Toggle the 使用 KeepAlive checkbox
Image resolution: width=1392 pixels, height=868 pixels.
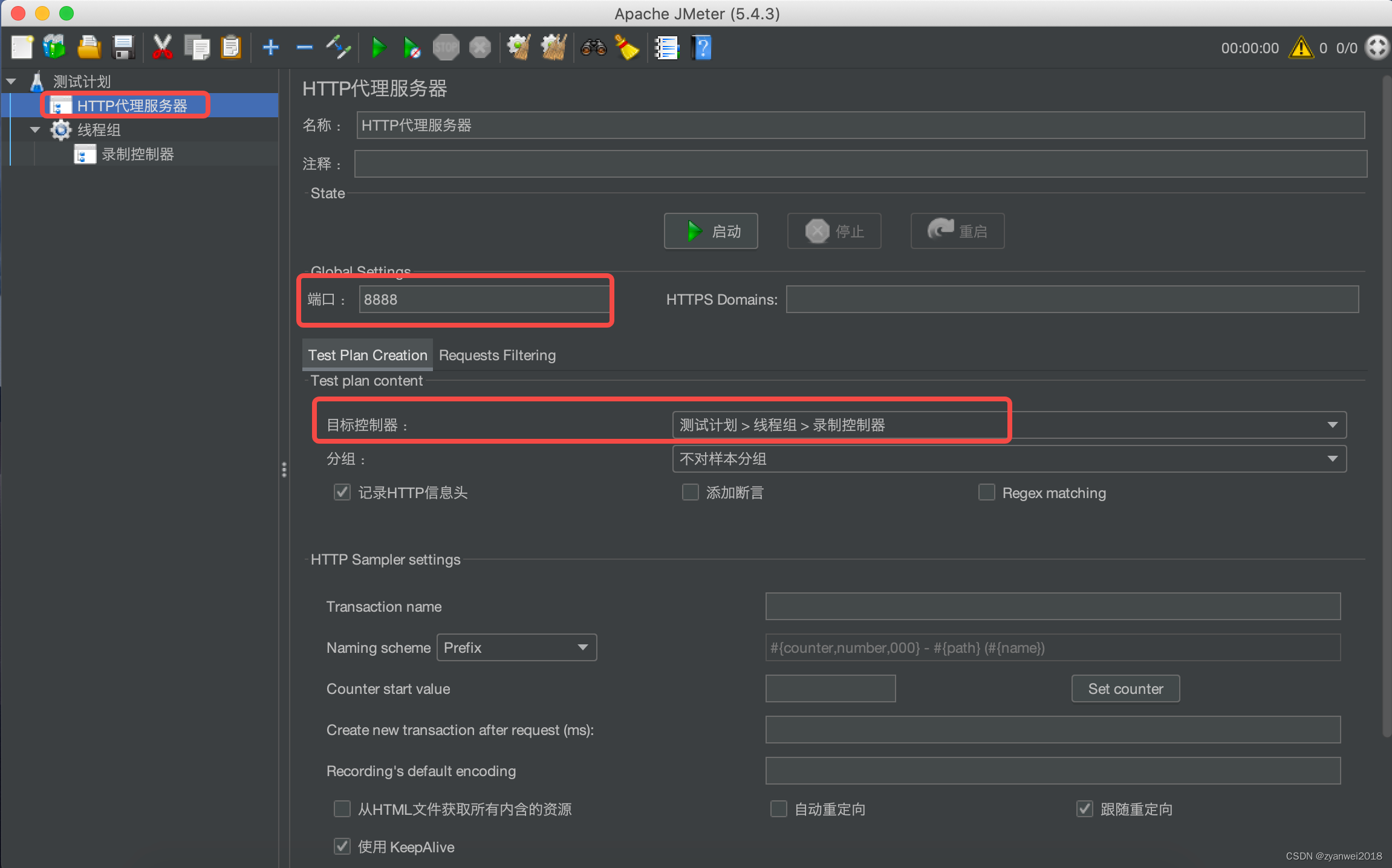pyautogui.click(x=342, y=846)
